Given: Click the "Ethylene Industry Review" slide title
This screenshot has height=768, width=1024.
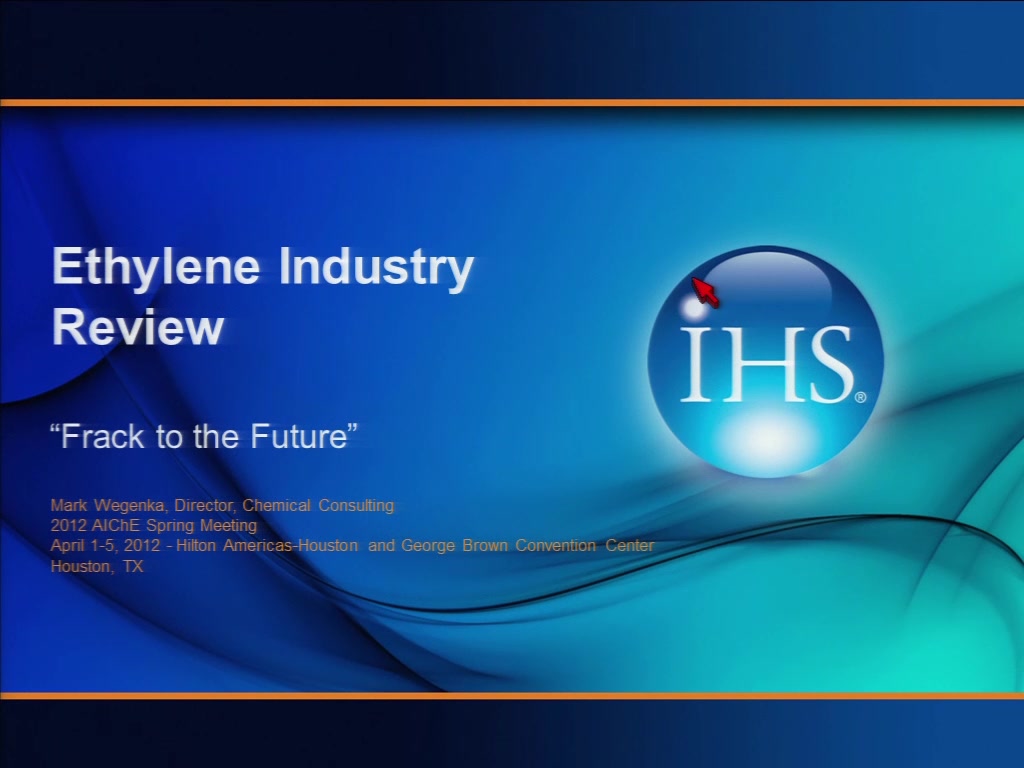Looking at the screenshot, I should (263, 296).
